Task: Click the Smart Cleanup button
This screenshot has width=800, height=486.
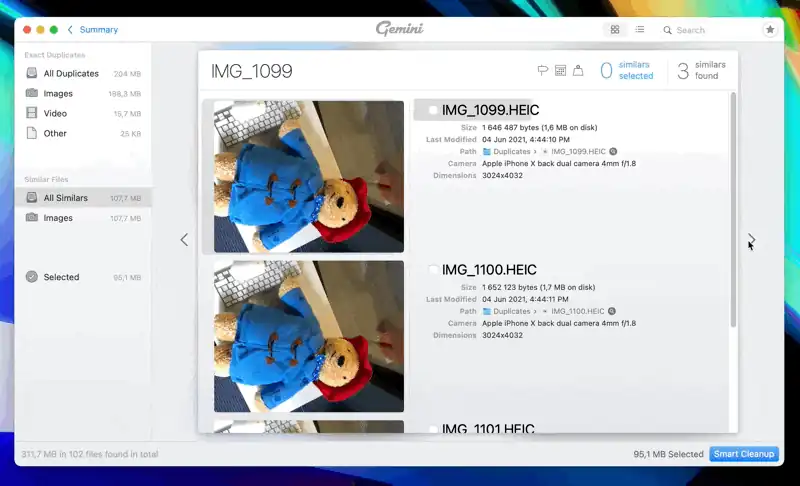Action: (x=743, y=454)
